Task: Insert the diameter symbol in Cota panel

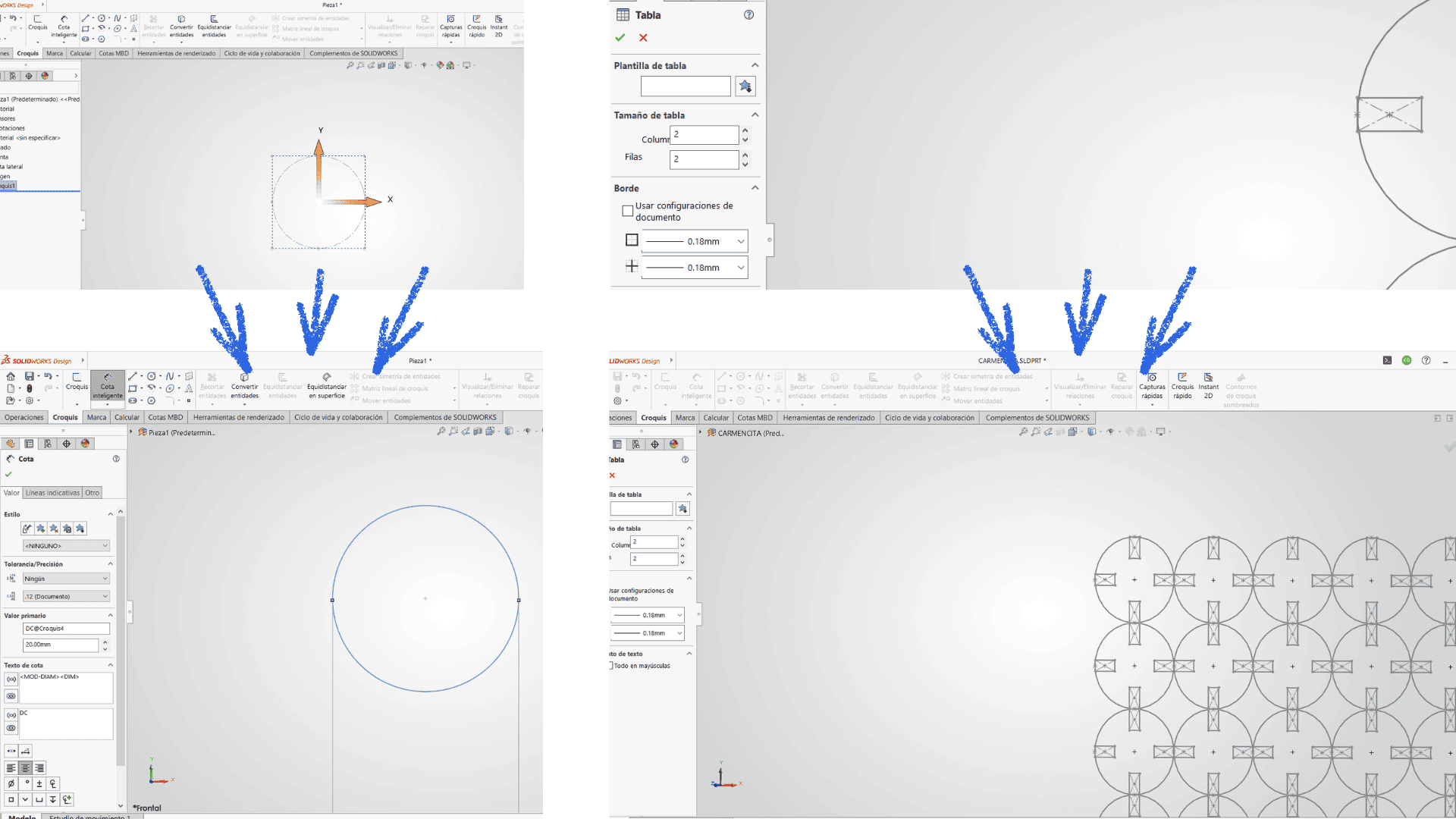Action: [11, 783]
